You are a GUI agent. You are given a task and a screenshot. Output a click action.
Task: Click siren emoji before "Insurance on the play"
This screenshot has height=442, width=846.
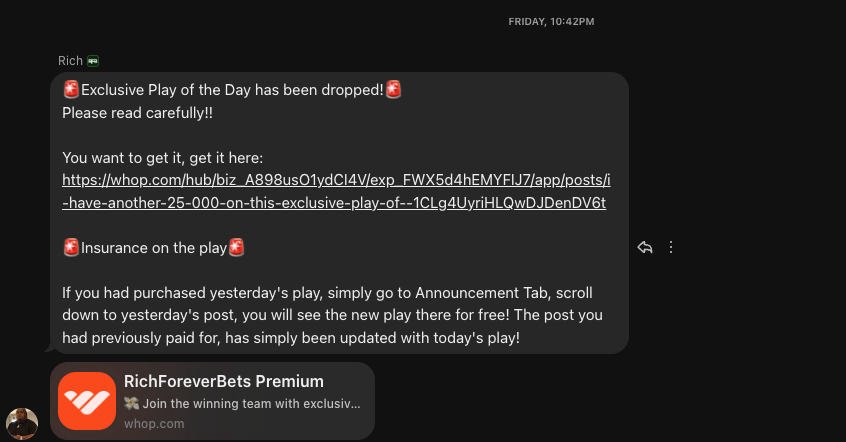71,247
